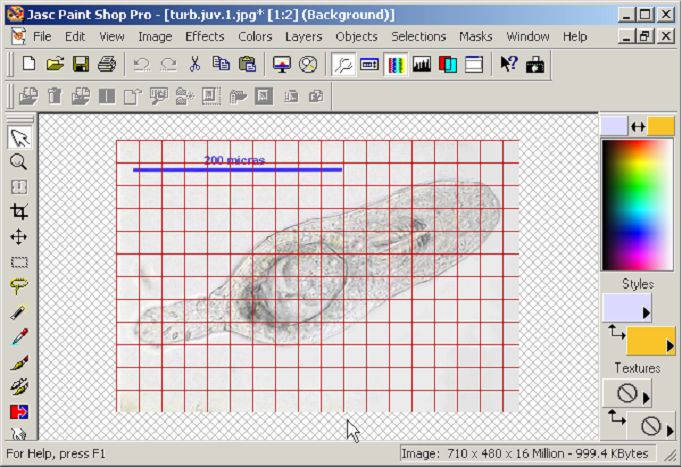The height and width of the screenshot is (467, 681).
Task: Click the normal viewing magnifier globe icon
Action: (x=308, y=64)
